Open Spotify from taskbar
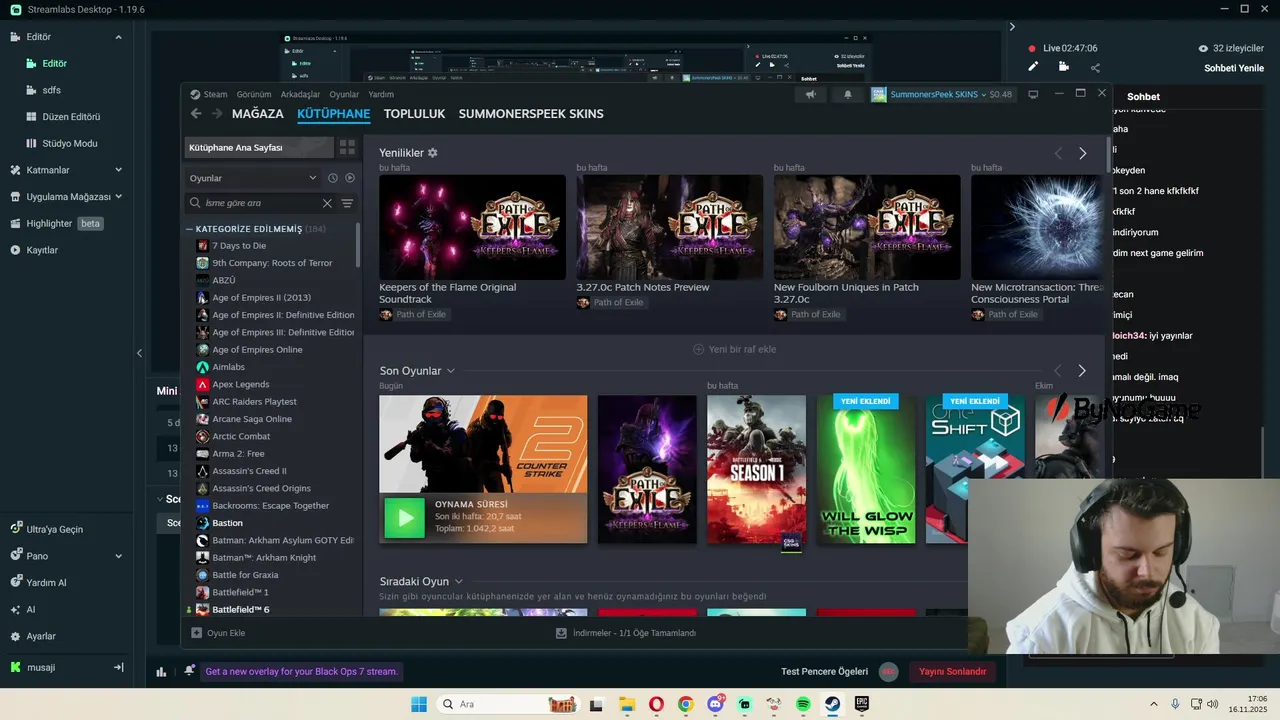Viewport: 1280px width, 720px height. click(x=803, y=704)
